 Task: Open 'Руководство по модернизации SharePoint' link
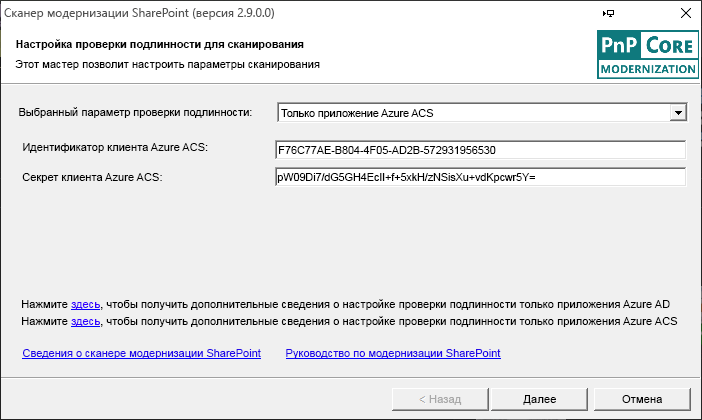click(x=393, y=353)
